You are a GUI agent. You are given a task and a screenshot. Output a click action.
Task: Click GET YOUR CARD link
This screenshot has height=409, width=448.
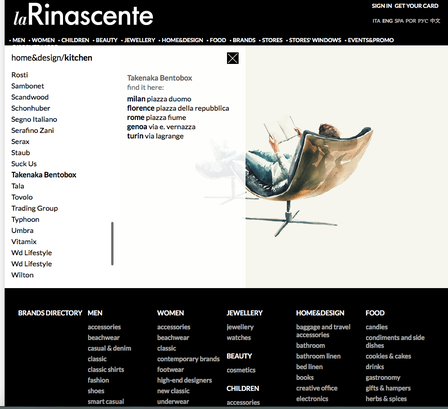pos(416,6)
